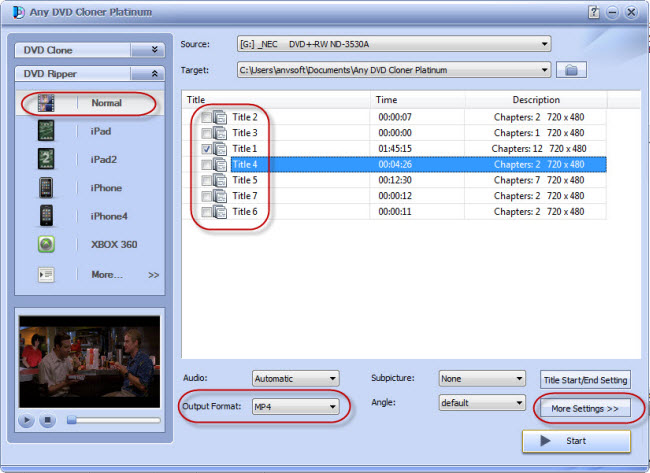
Task: Click the Chapters: 7 description cell
Action: (538, 180)
